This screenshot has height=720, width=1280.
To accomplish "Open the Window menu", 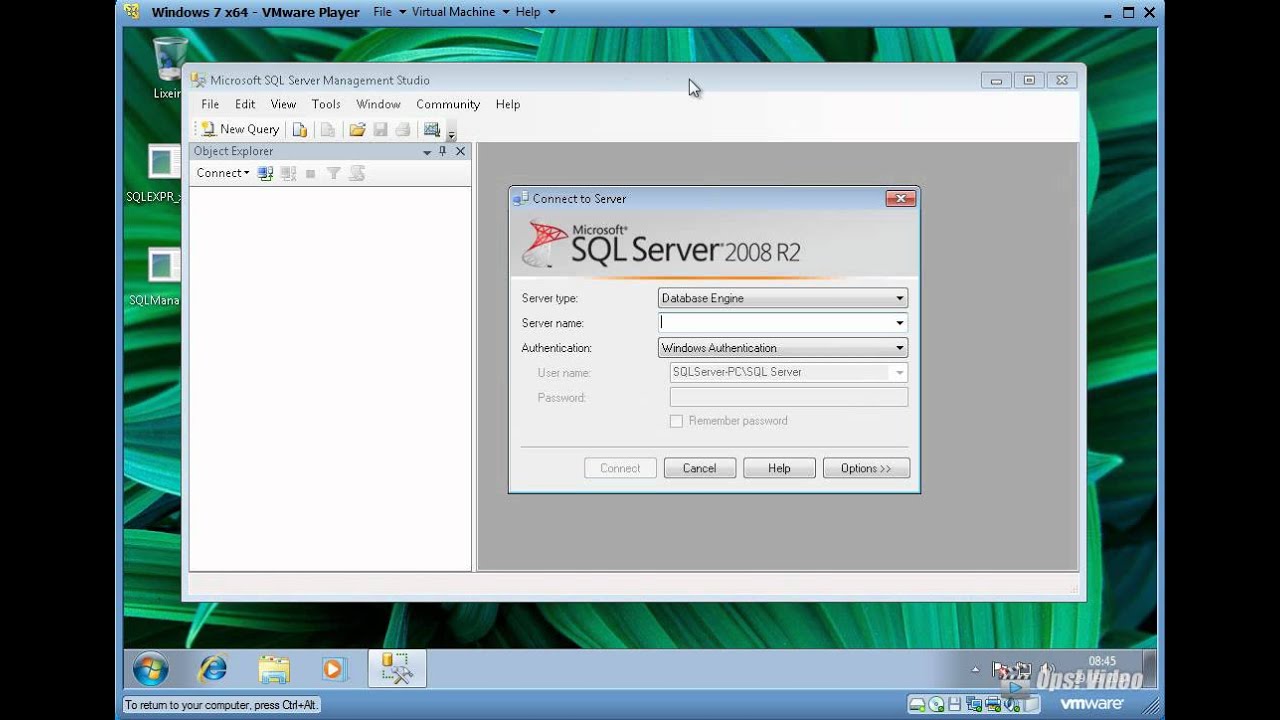I will pyautogui.click(x=378, y=104).
